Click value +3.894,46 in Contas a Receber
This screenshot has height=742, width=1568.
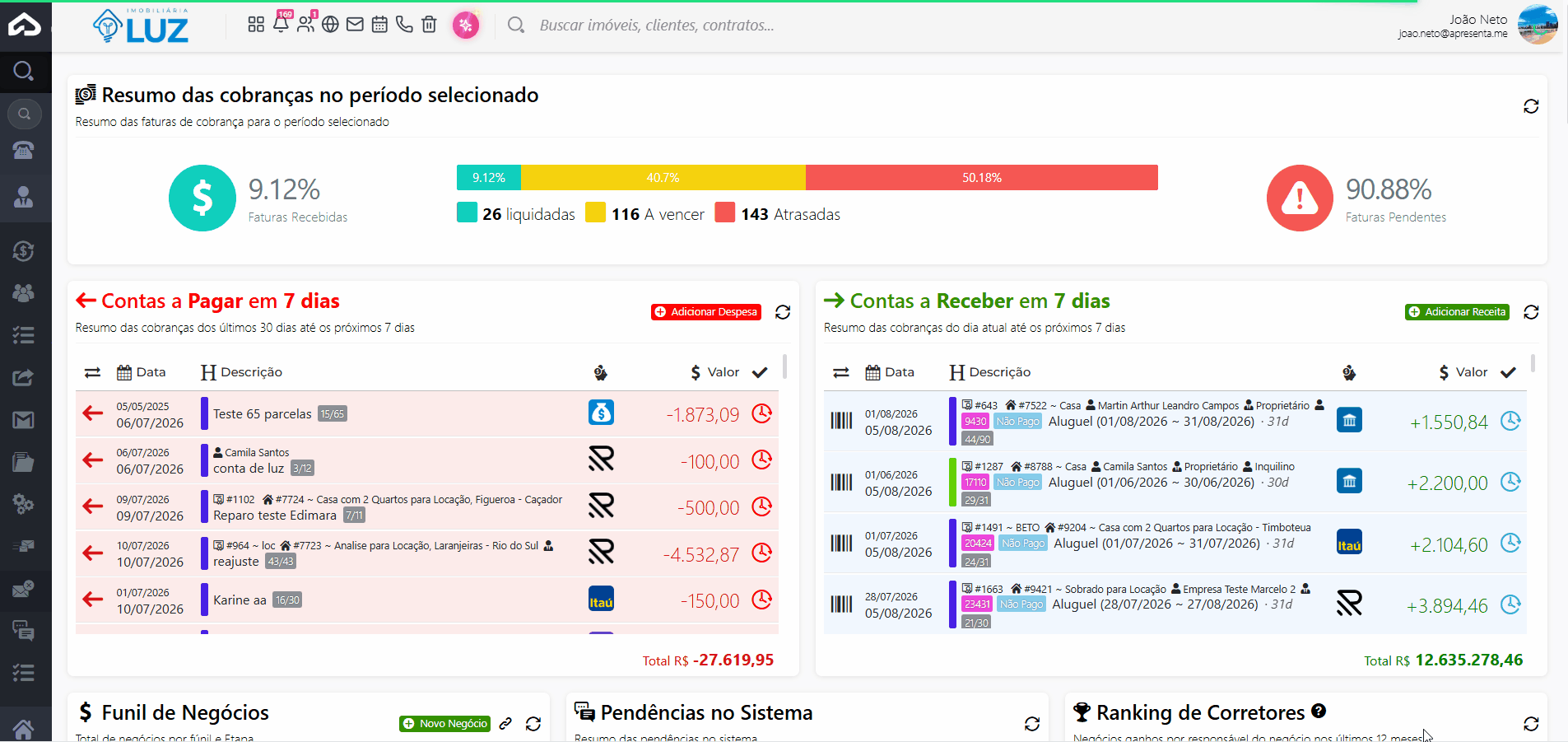coord(1447,606)
